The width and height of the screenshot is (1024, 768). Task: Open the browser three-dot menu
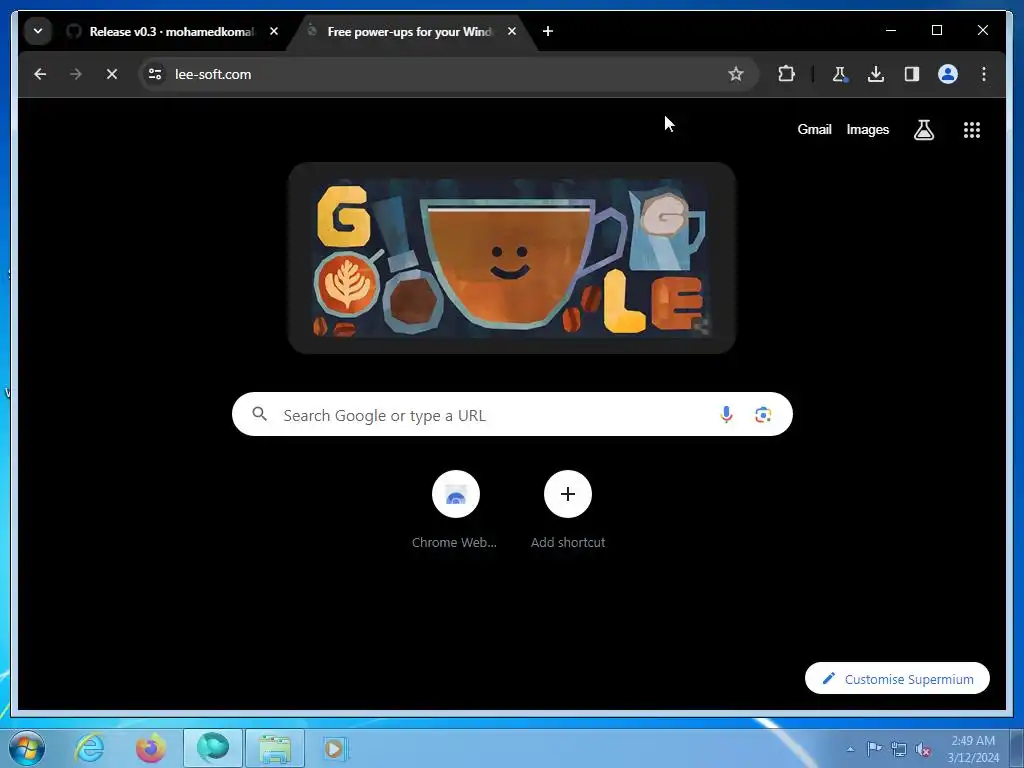pyautogui.click(x=984, y=74)
